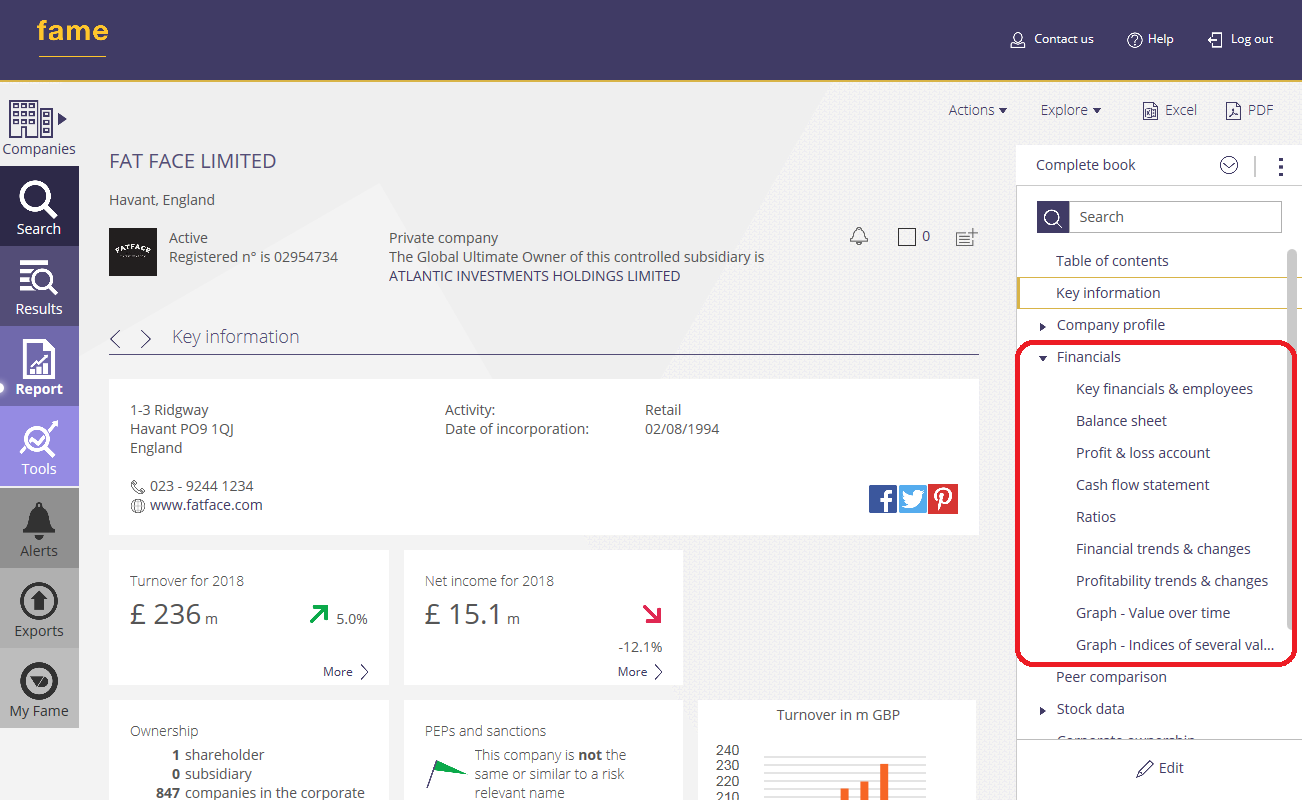Open the Tools sidebar icon
Screen dimensions: 1302x800
pyautogui.click(x=39, y=447)
